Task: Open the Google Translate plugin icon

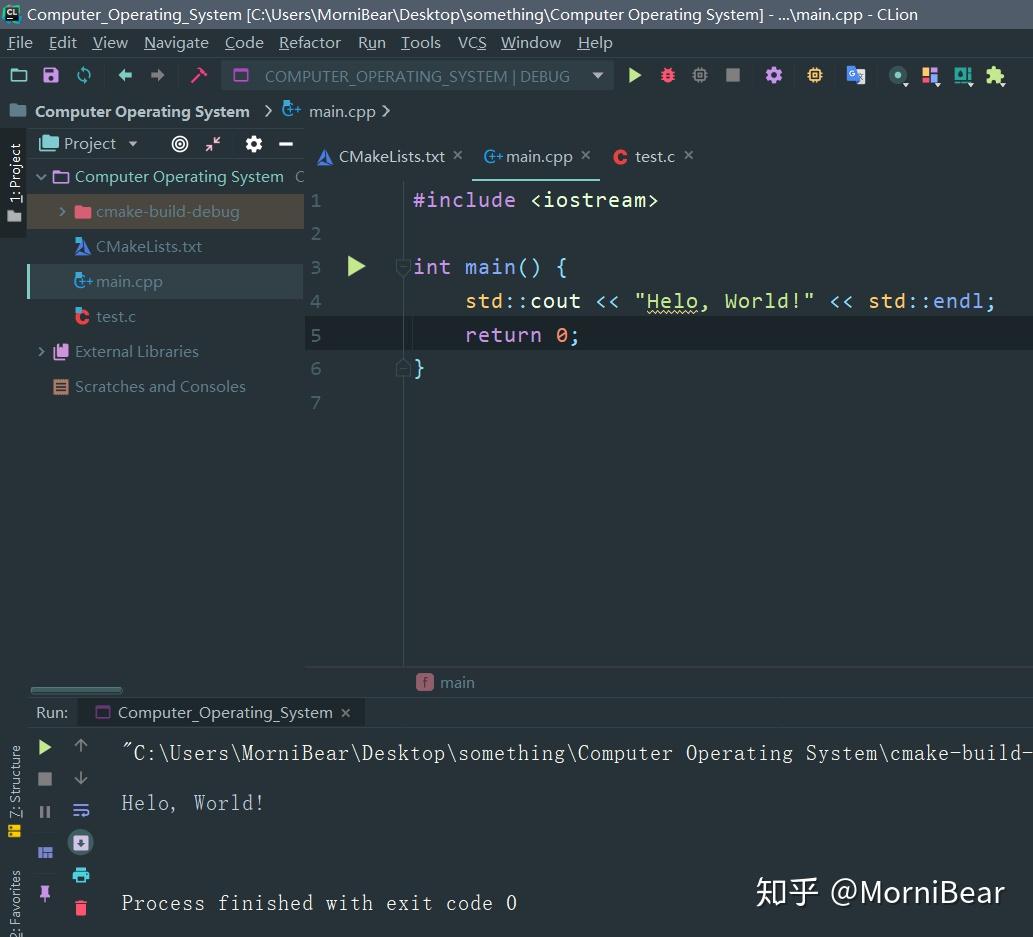Action: [x=855, y=75]
